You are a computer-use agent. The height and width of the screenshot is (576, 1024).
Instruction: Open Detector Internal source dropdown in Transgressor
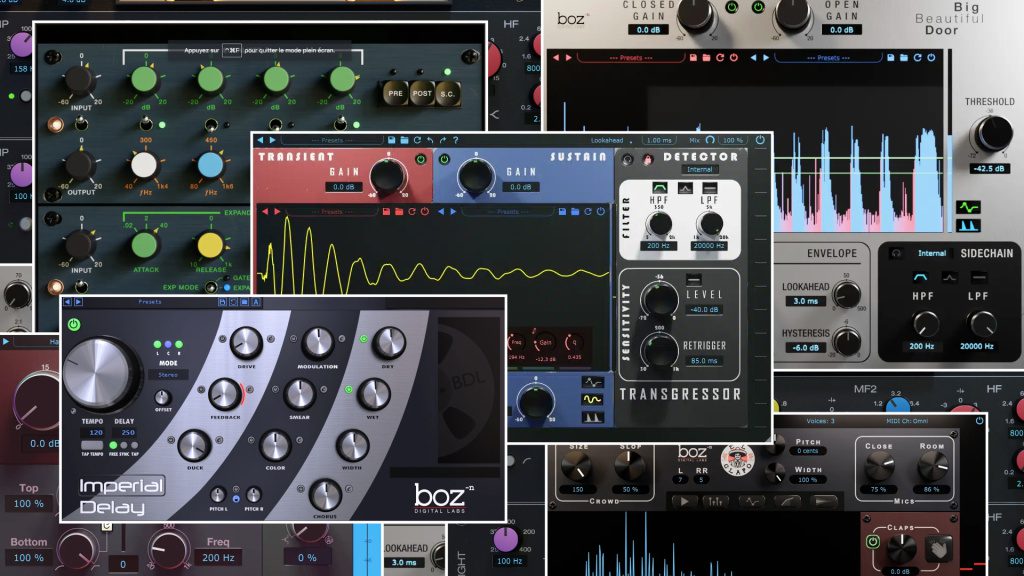click(699, 170)
